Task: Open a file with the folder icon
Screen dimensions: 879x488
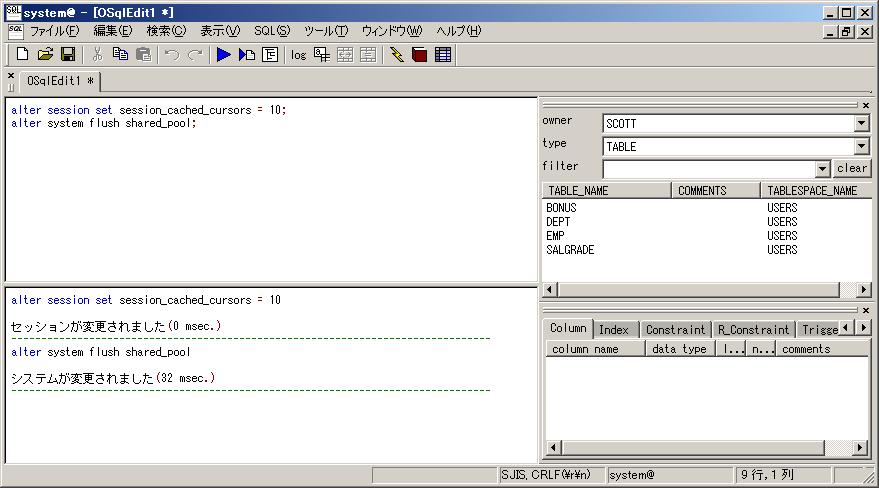Action: click(x=45, y=55)
